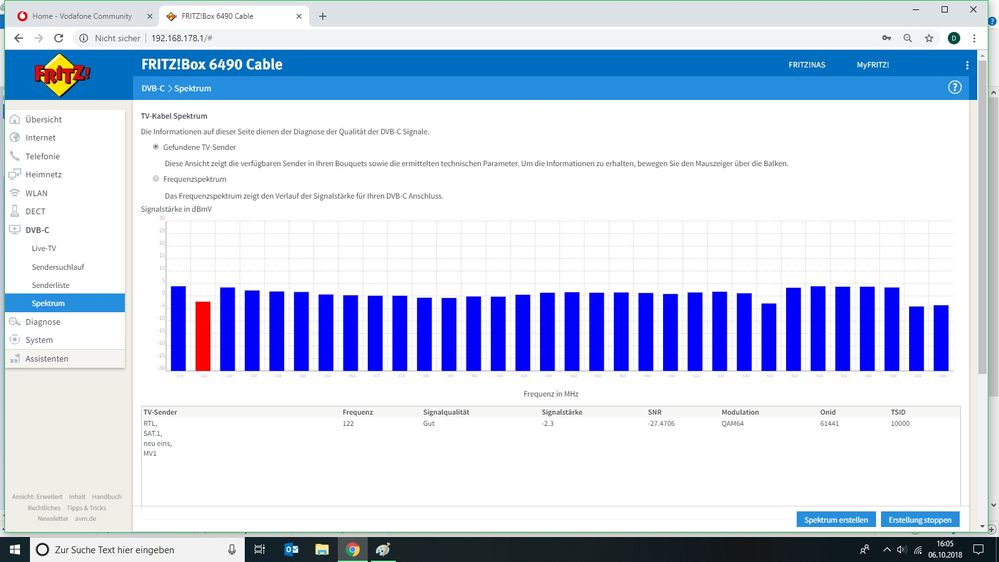
Task: Open Chrome from the Windows taskbar
Action: [x=353, y=549]
